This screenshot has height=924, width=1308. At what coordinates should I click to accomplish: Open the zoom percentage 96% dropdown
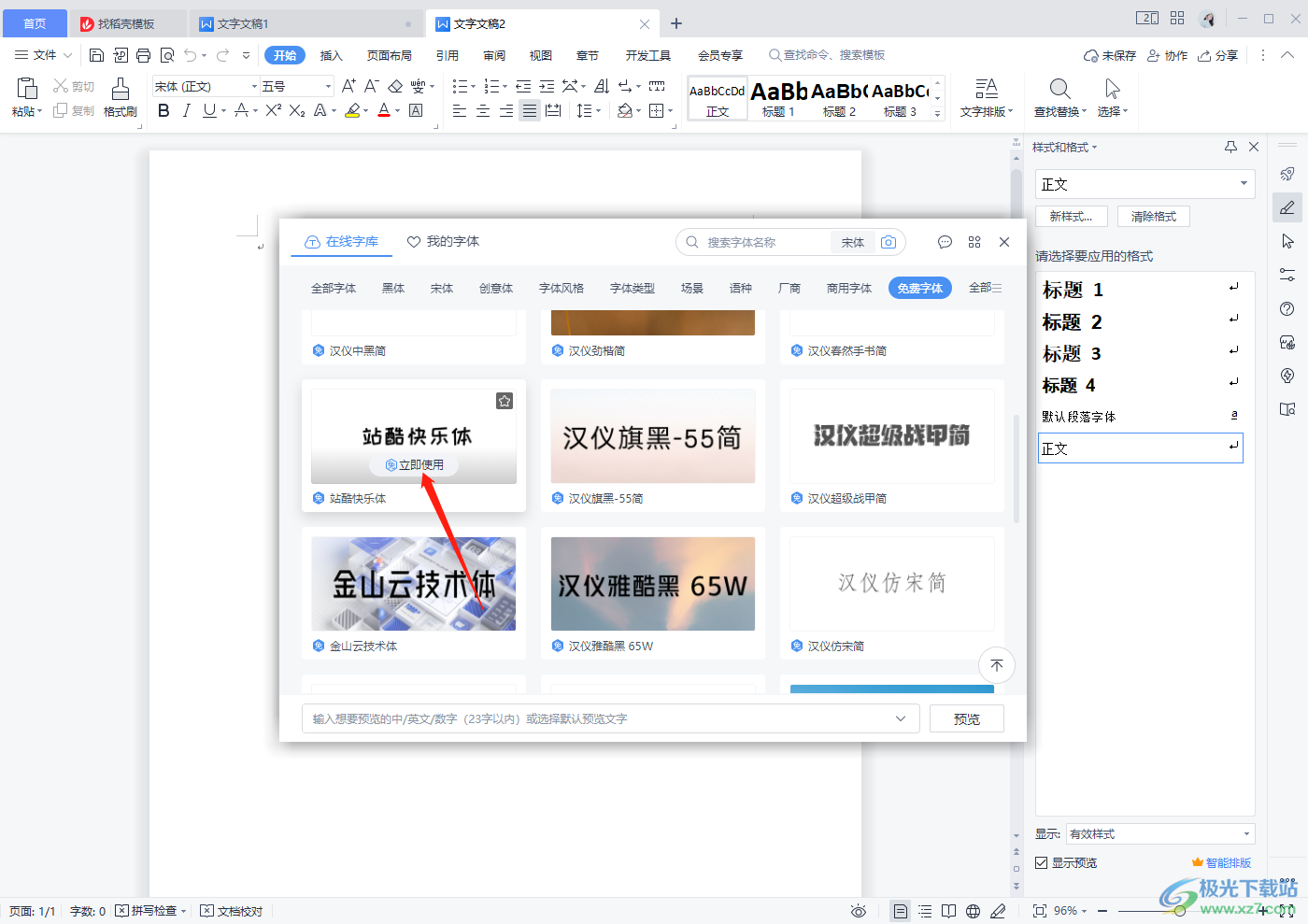pos(1070,911)
